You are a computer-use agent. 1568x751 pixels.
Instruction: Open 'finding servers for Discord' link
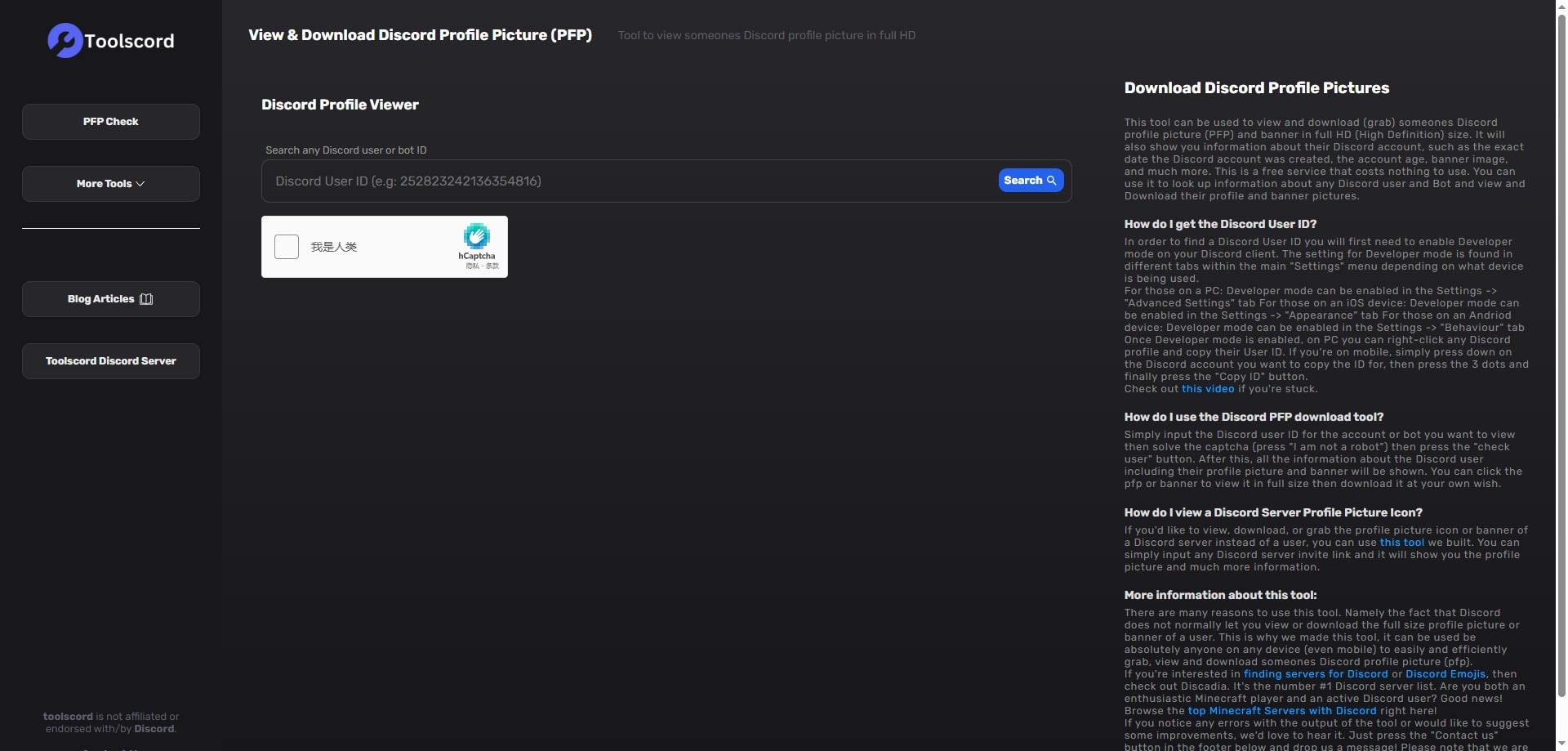pos(1316,674)
